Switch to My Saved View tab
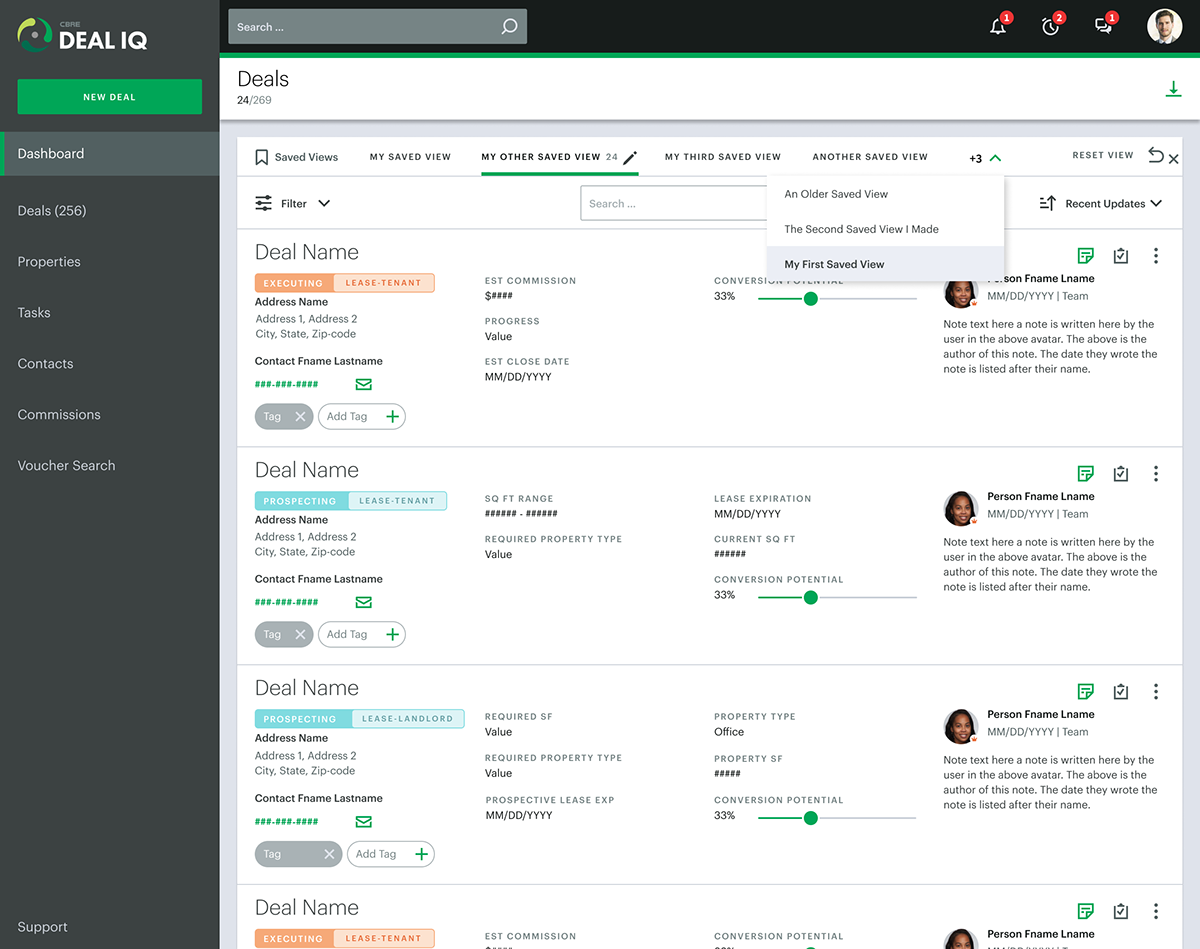The width and height of the screenshot is (1200, 949). (410, 157)
